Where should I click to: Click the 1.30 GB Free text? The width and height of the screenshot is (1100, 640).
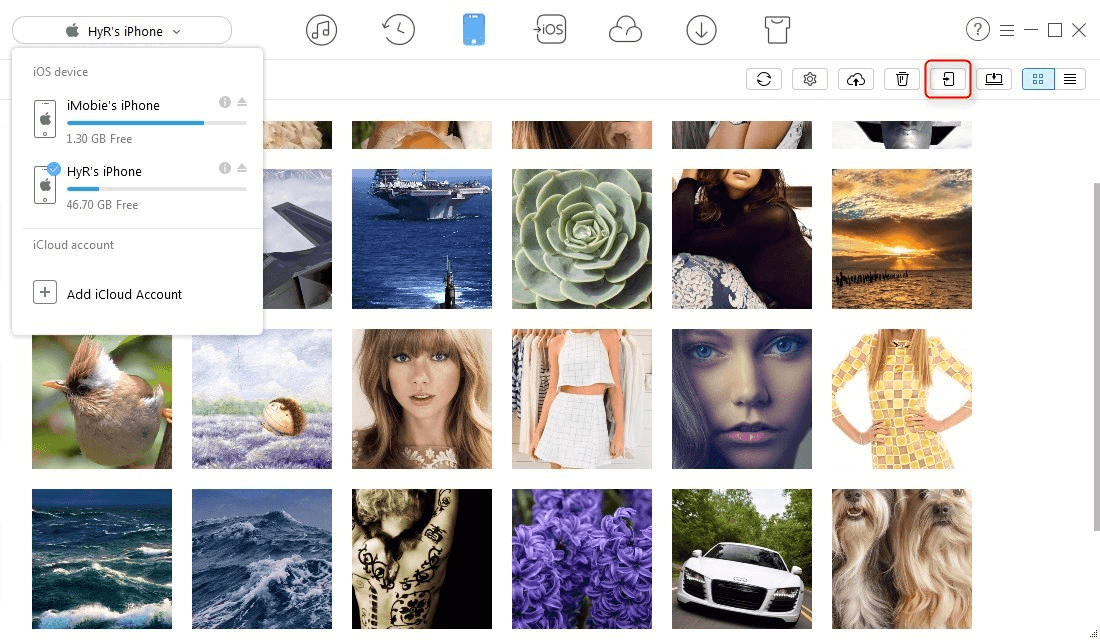[x=99, y=139]
